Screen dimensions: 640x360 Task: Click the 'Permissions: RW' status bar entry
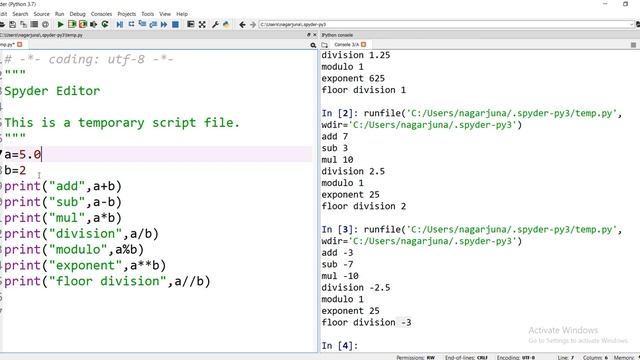pos(415,358)
